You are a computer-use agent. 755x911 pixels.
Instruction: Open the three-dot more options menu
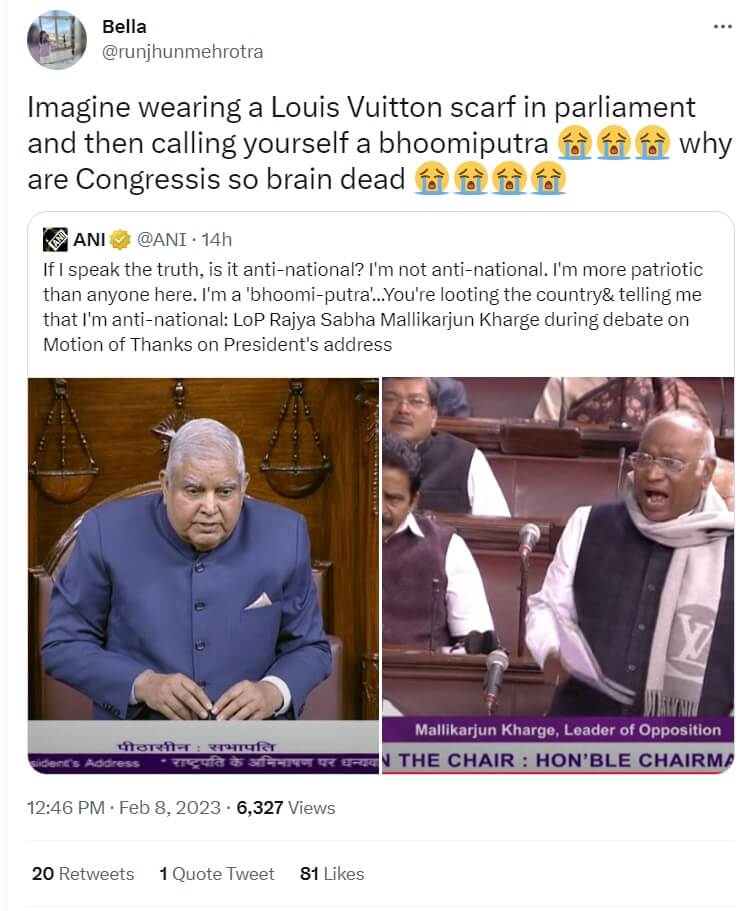click(x=722, y=27)
